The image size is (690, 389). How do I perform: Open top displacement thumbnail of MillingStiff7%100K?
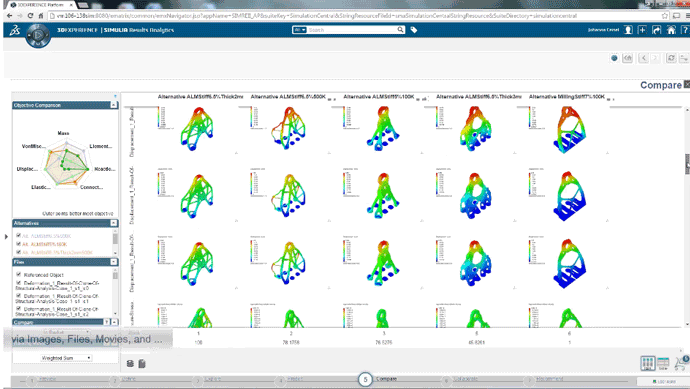pos(570,129)
